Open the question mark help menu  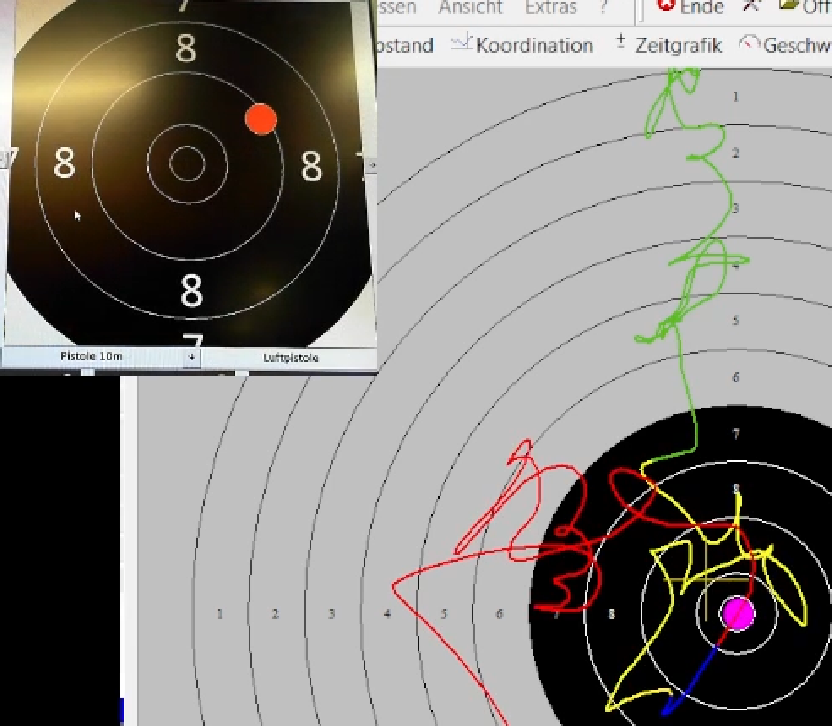(x=603, y=8)
